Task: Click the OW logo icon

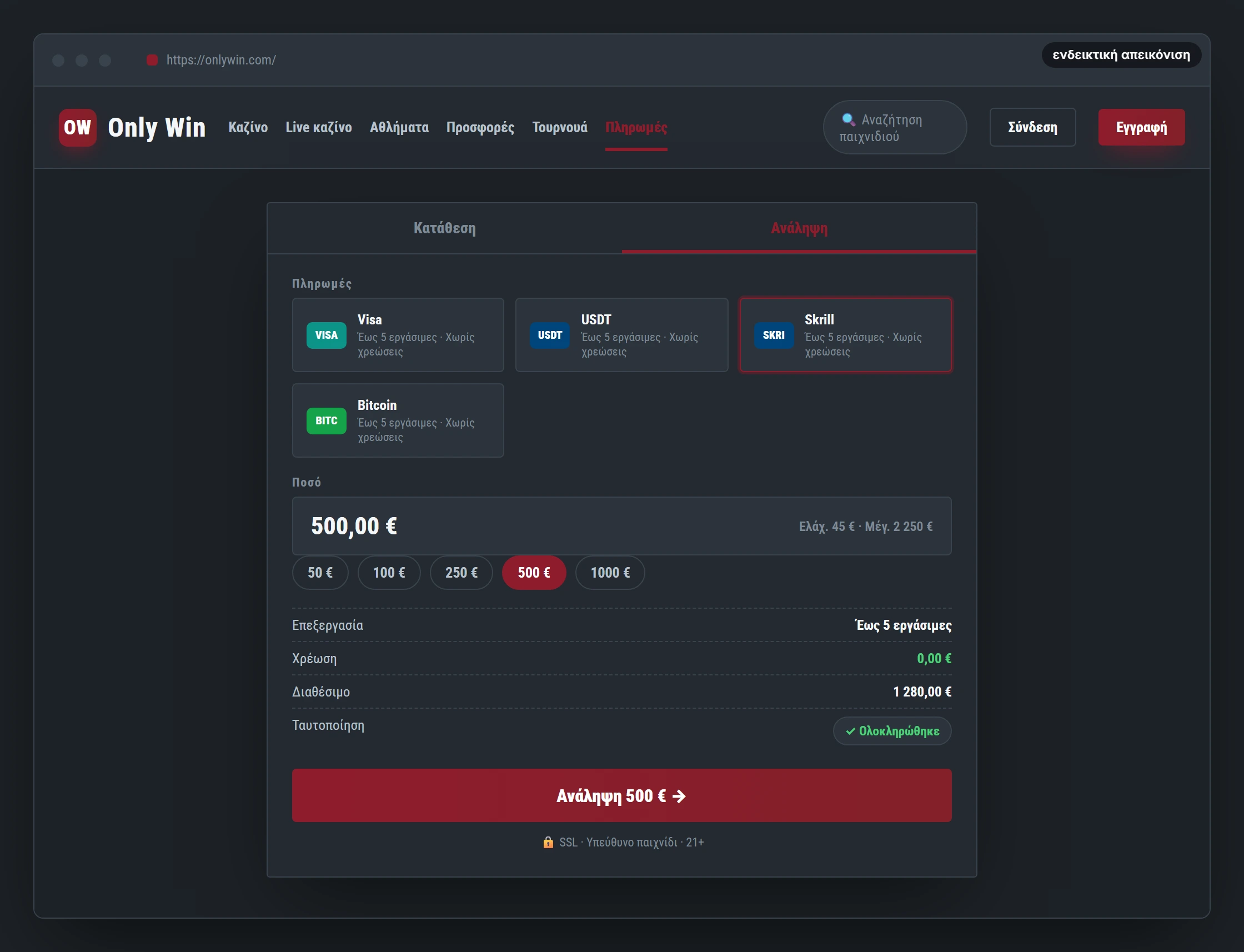Action: tap(78, 128)
